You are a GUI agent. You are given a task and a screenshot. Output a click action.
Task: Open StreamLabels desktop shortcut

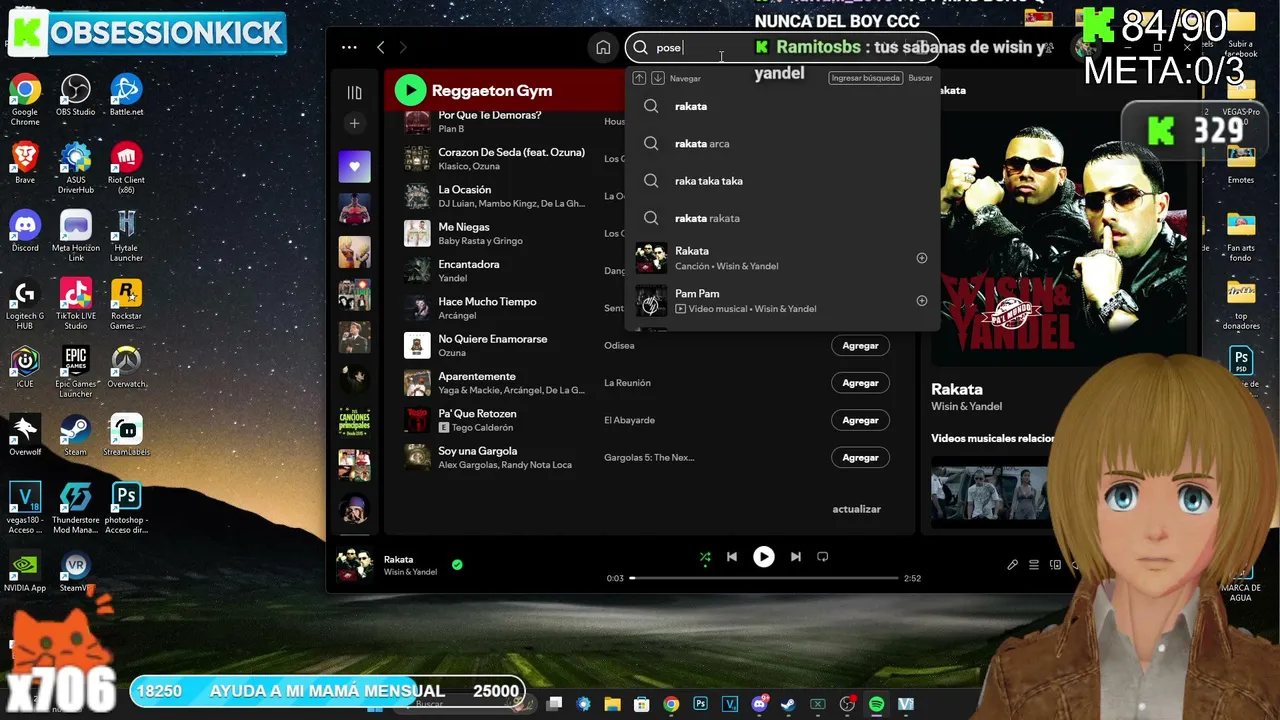pos(126,435)
